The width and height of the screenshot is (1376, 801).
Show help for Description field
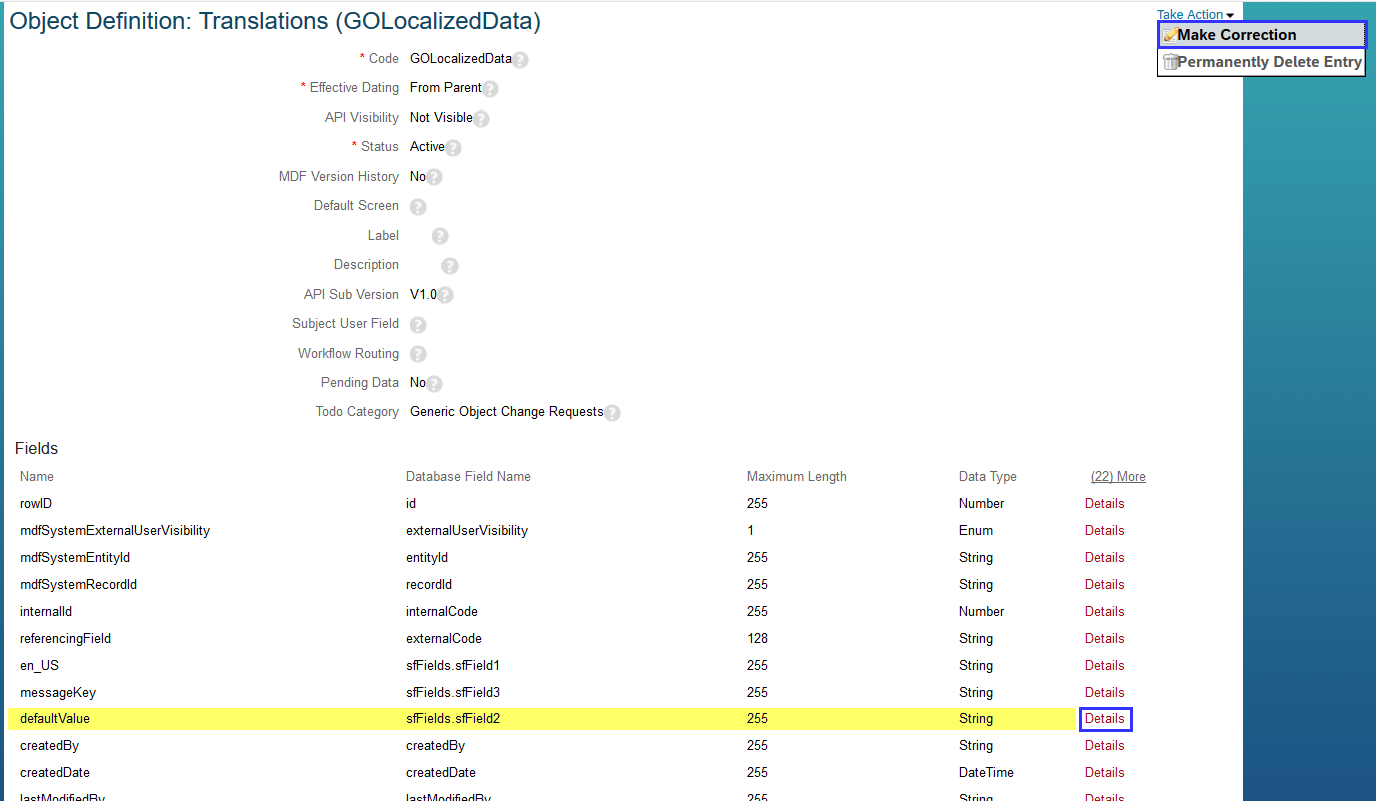tap(450, 266)
